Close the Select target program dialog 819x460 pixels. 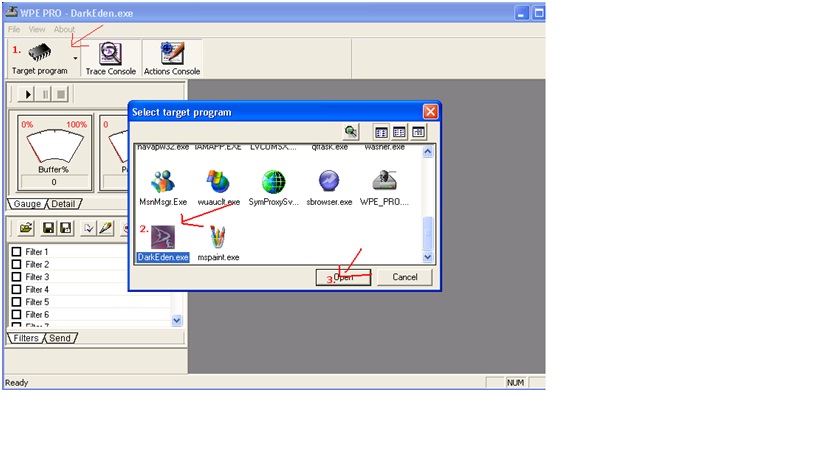[x=430, y=112]
